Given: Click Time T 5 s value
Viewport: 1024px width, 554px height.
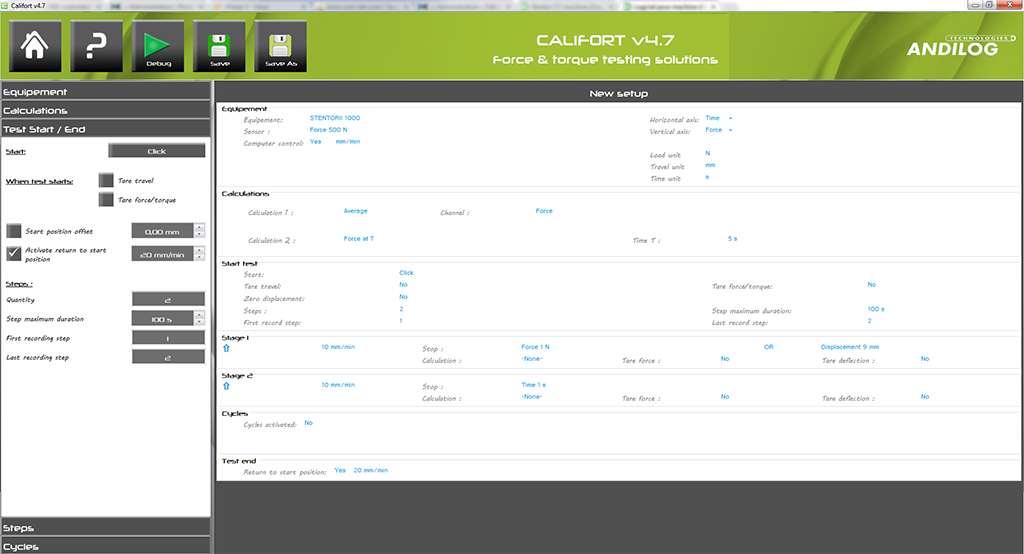Looking at the screenshot, I should pos(732,239).
